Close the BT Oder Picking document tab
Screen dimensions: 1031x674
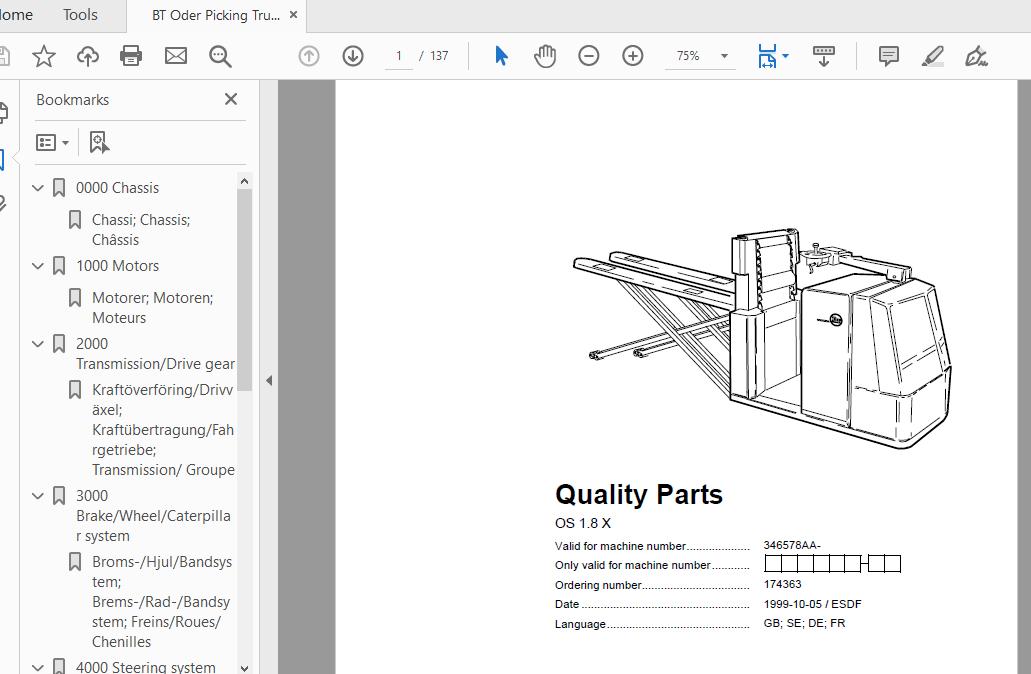coord(293,14)
